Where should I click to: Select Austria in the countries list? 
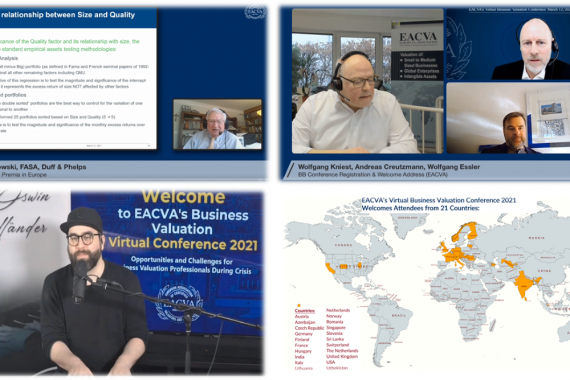(x=302, y=317)
